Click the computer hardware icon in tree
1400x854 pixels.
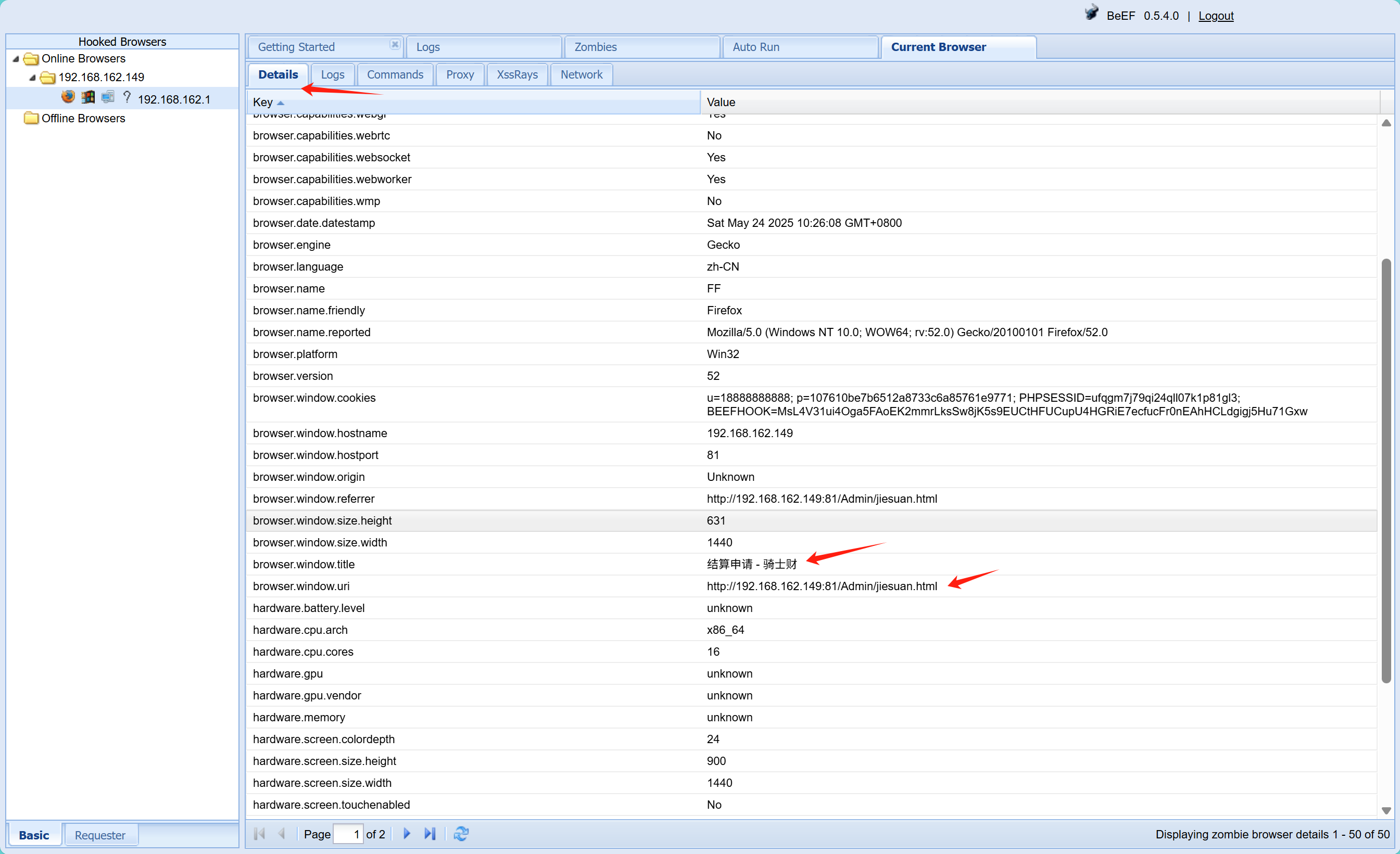(108, 98)
